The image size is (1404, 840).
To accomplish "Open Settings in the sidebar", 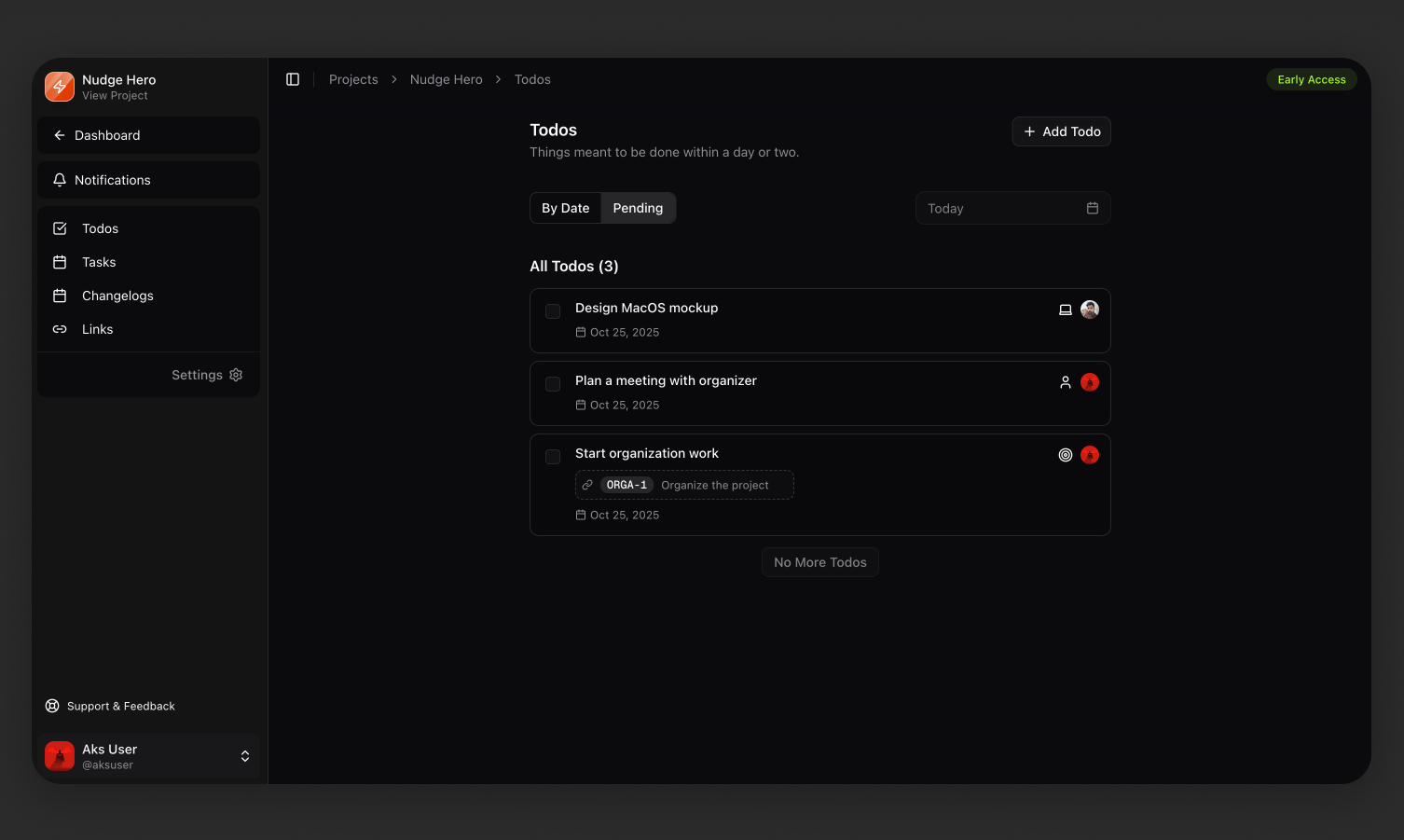I will coord(207,375).
